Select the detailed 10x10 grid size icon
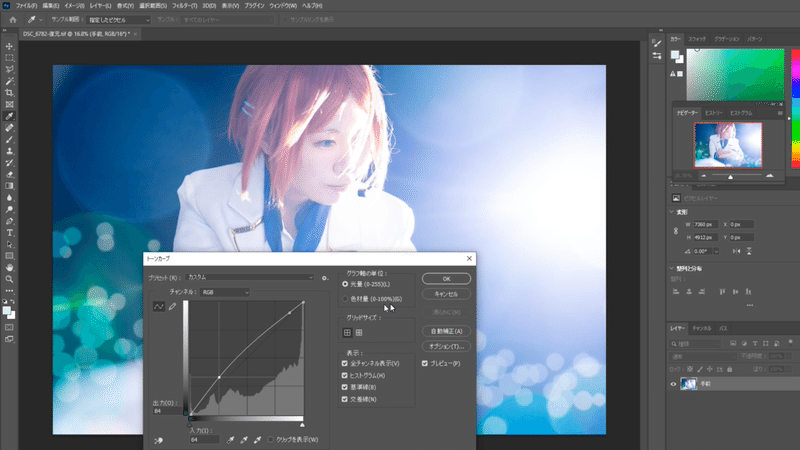The height and width of the screenshot is (450, 800). pyautogui.click(x=359, y=333)
